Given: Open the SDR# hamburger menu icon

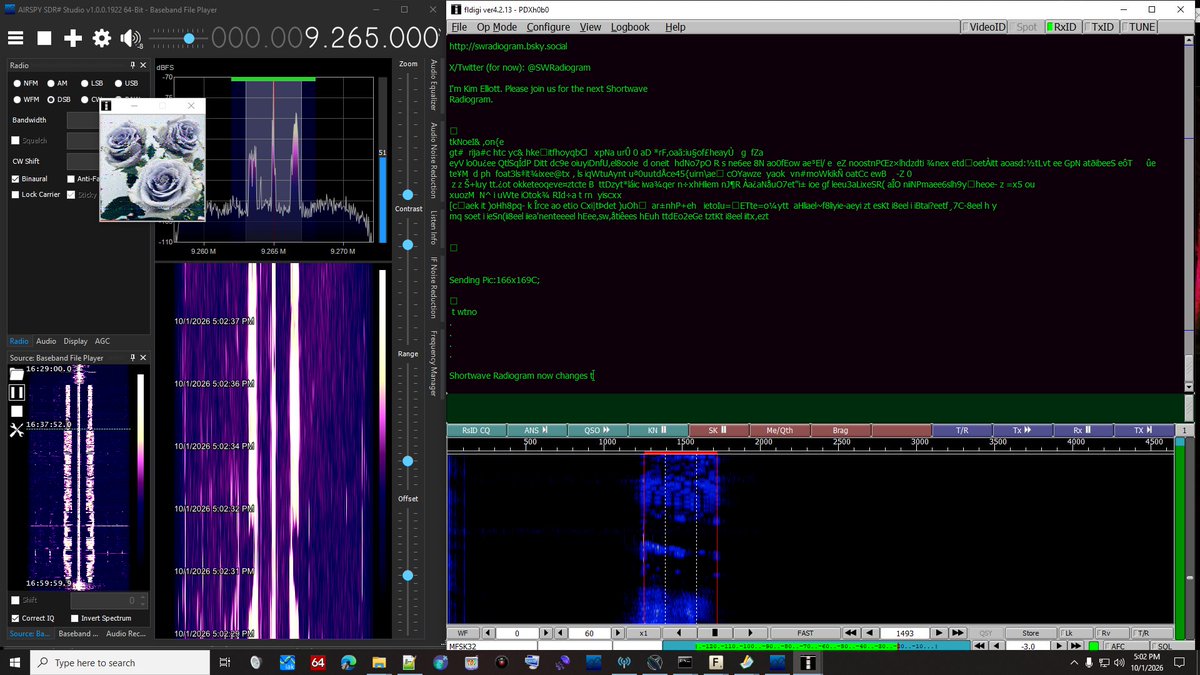Looking at the screenshot, I should [x=16, y=38].
